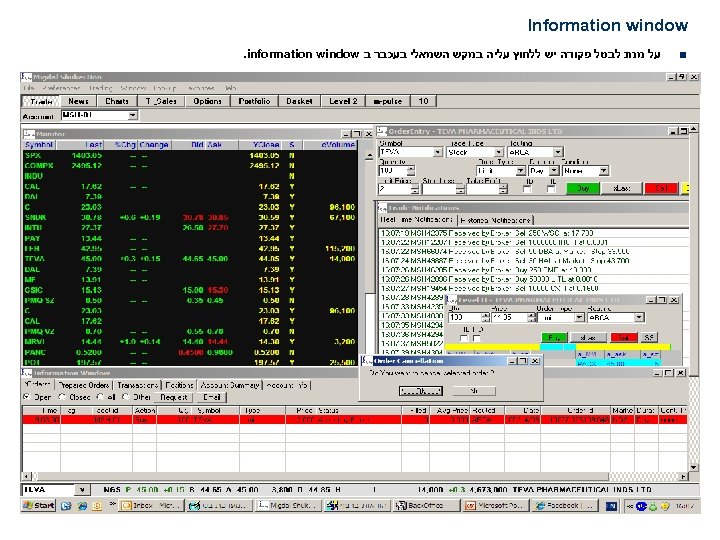
Task: Click the limit price stepper in Order Entry
Action: pos(415,189)
